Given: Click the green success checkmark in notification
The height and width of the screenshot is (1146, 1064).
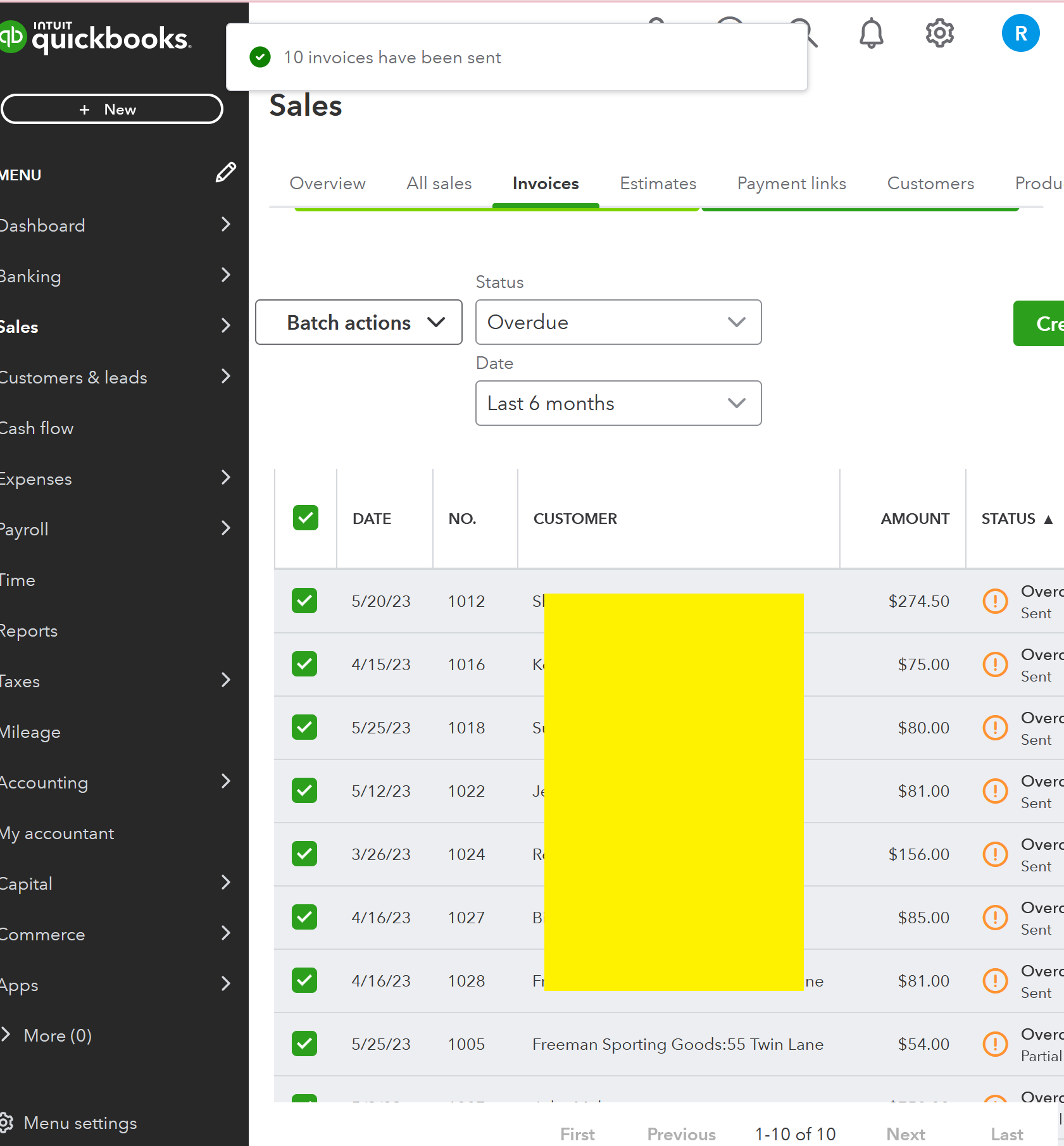Looking at the screenshot, I should pos(260,57).
